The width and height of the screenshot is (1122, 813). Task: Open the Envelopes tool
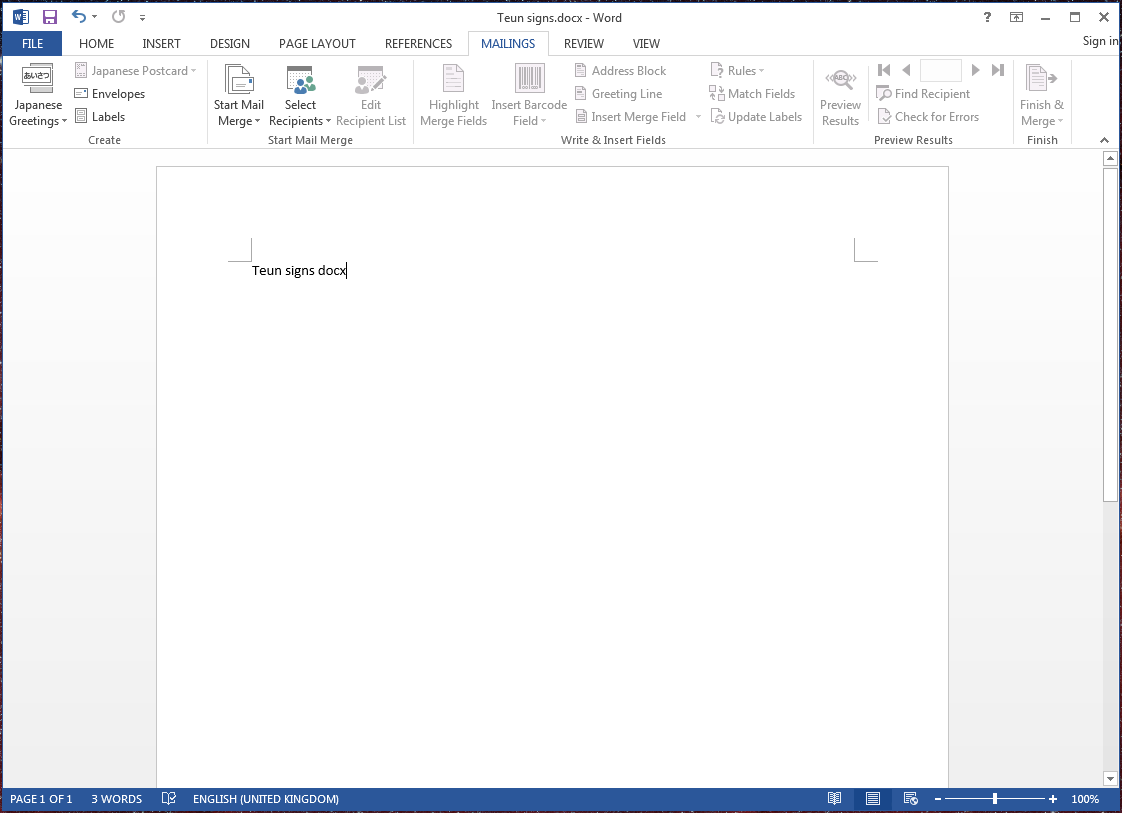pyautogui.click(x=110, y=94)
